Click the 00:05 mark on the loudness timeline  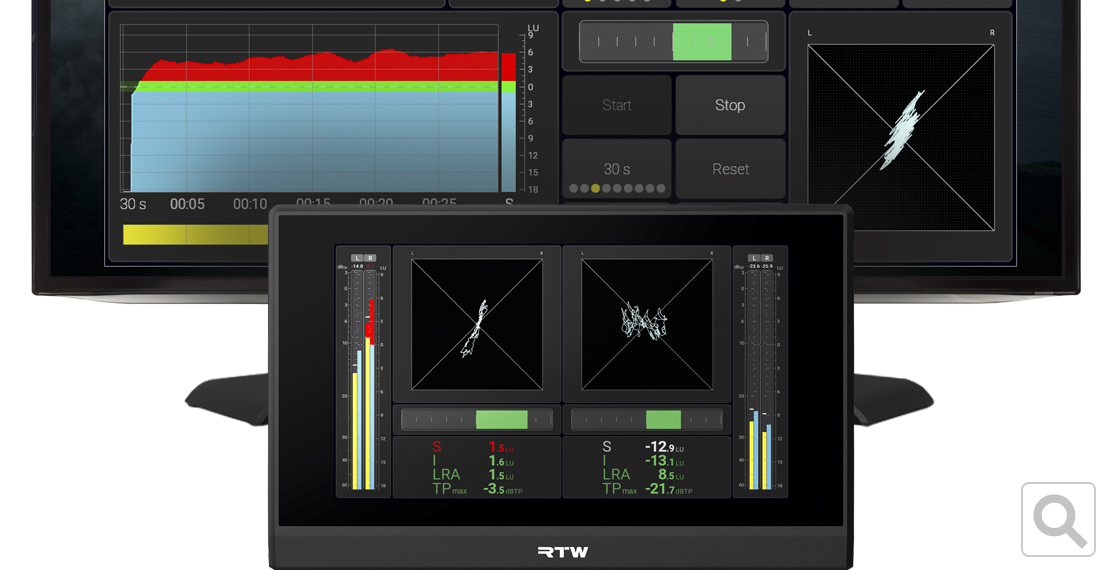click(187, 204)
